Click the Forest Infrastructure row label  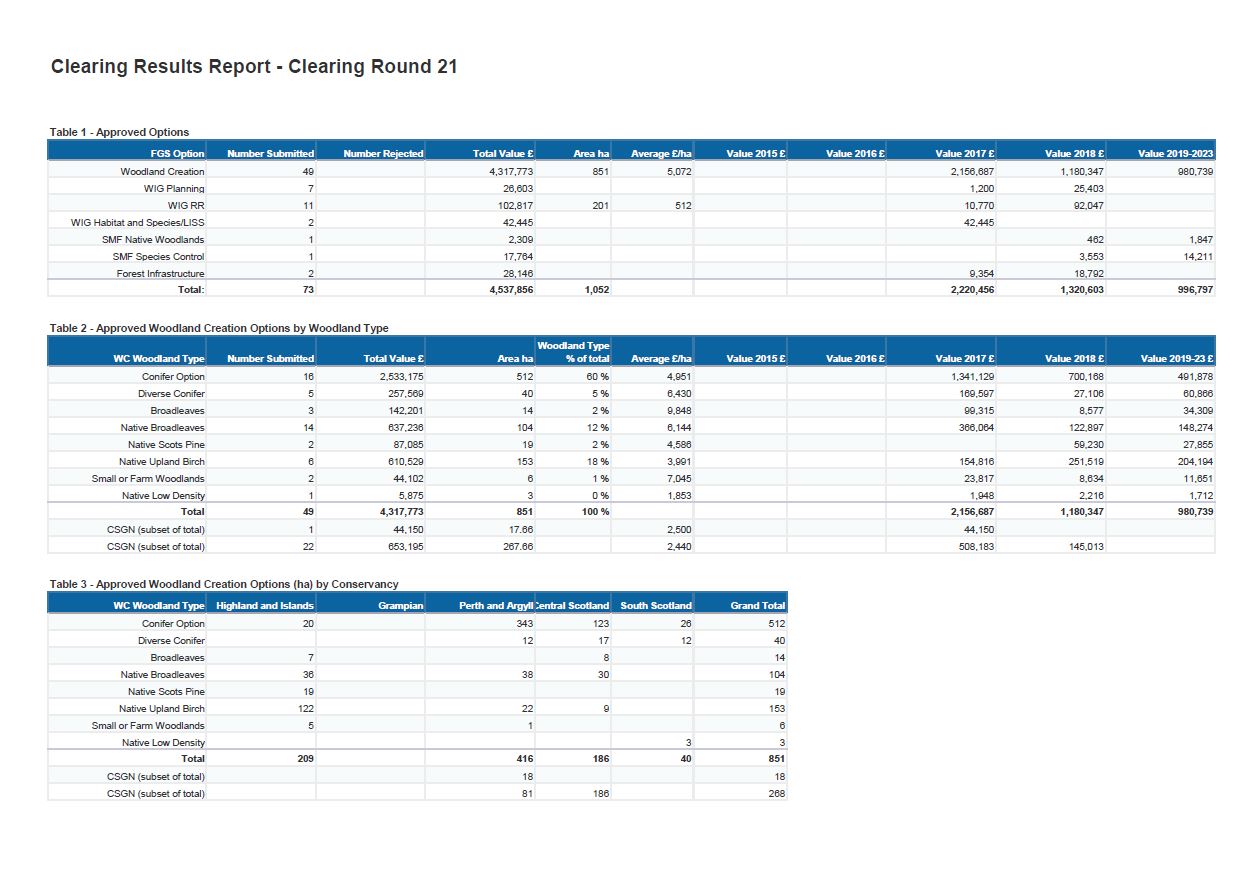tap(160, 273)
